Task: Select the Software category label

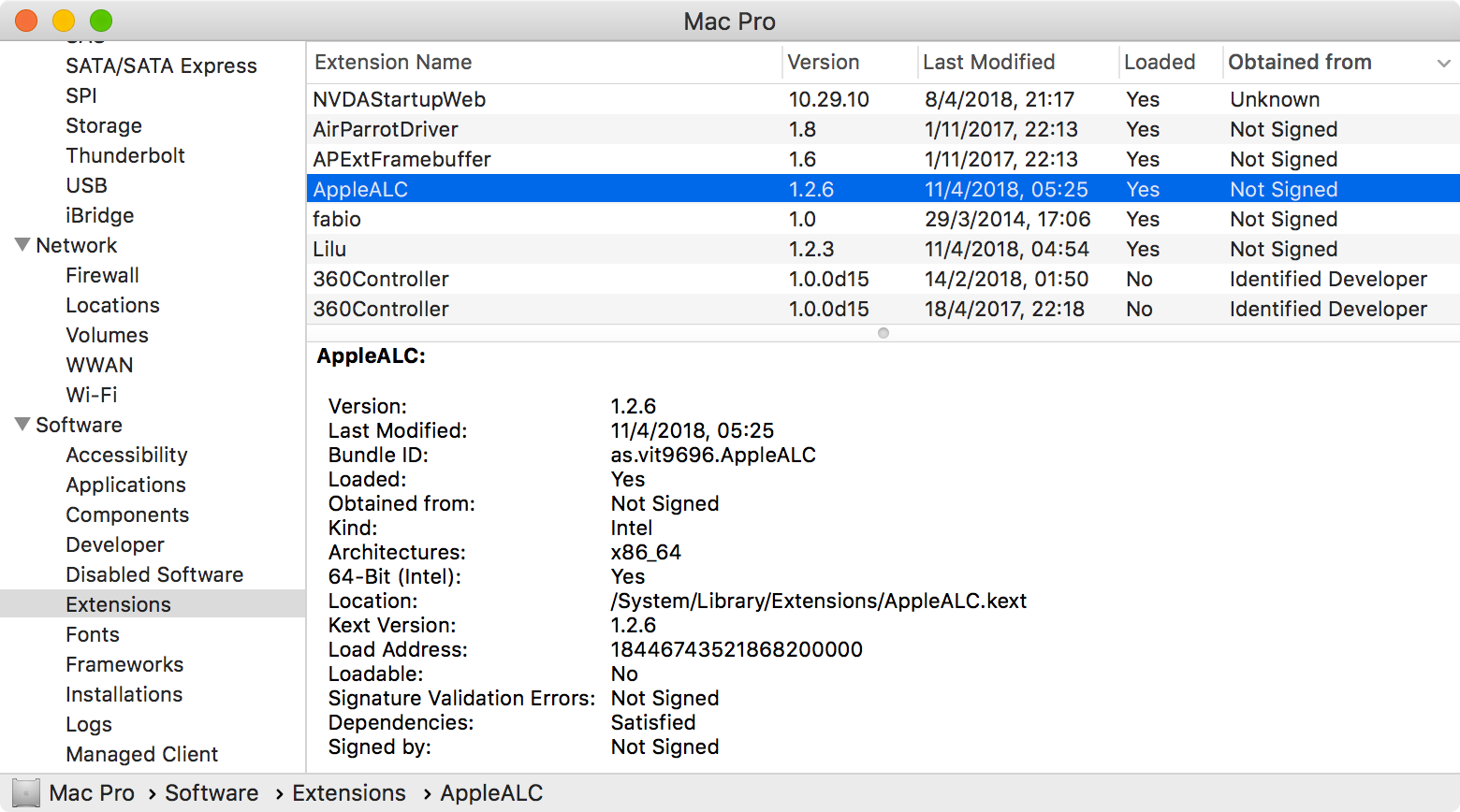Action: (80, 425)
